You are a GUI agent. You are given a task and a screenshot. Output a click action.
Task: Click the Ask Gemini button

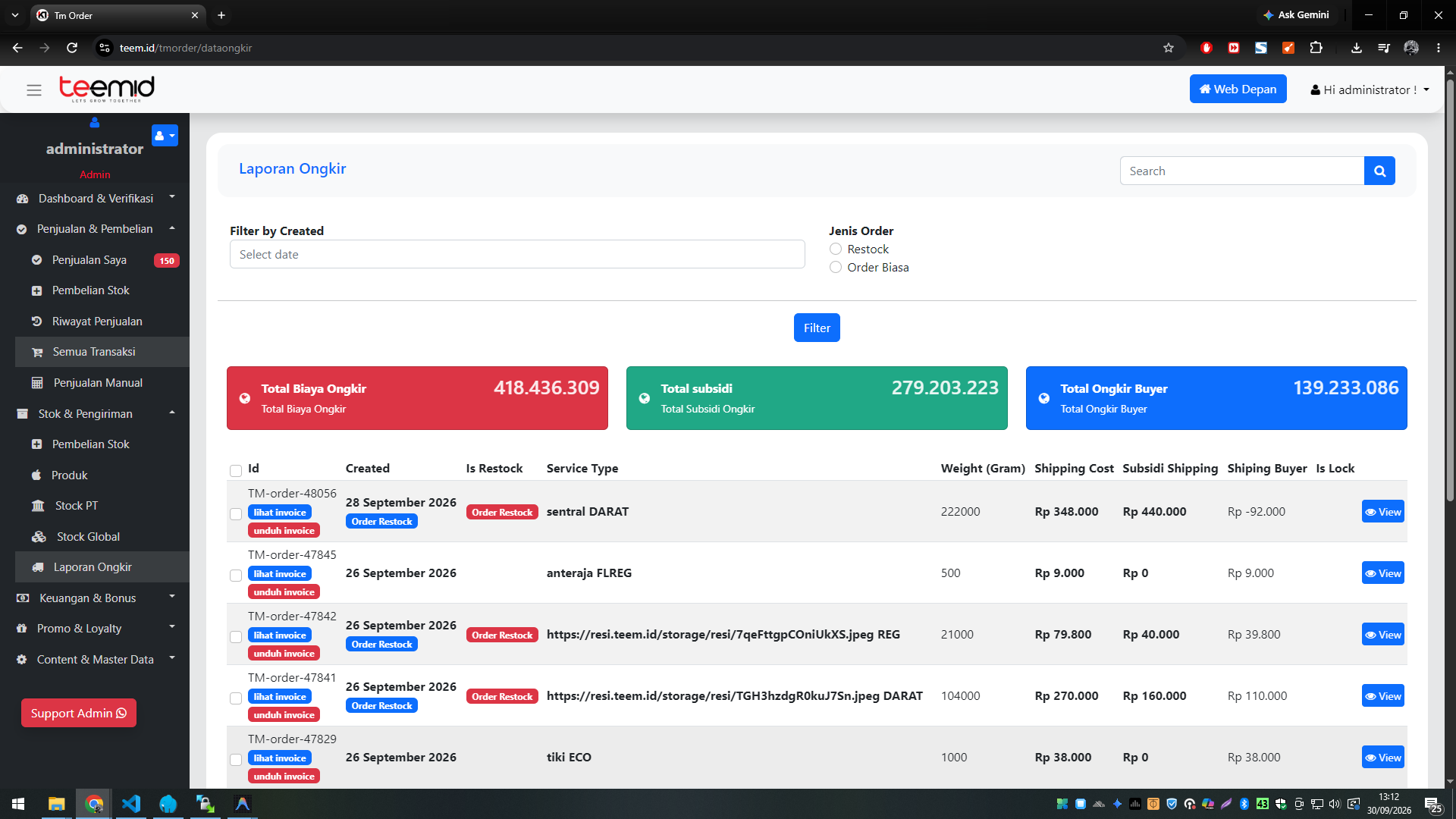click(x=1296, y=14)
